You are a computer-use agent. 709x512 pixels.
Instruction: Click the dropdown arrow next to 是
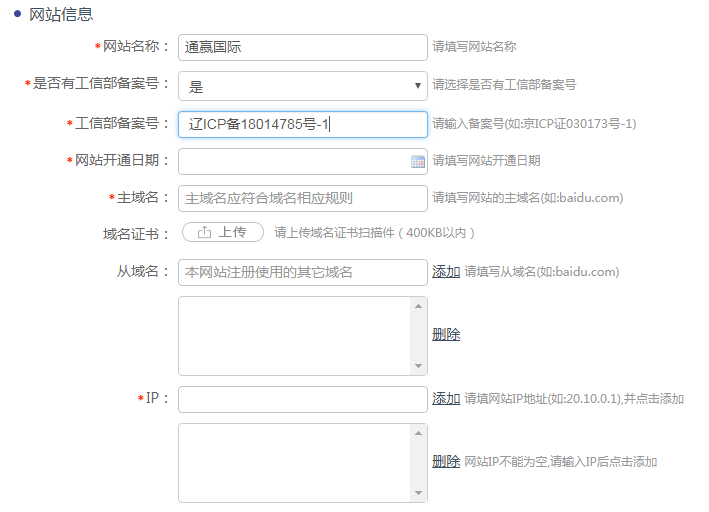coord(418,86)
